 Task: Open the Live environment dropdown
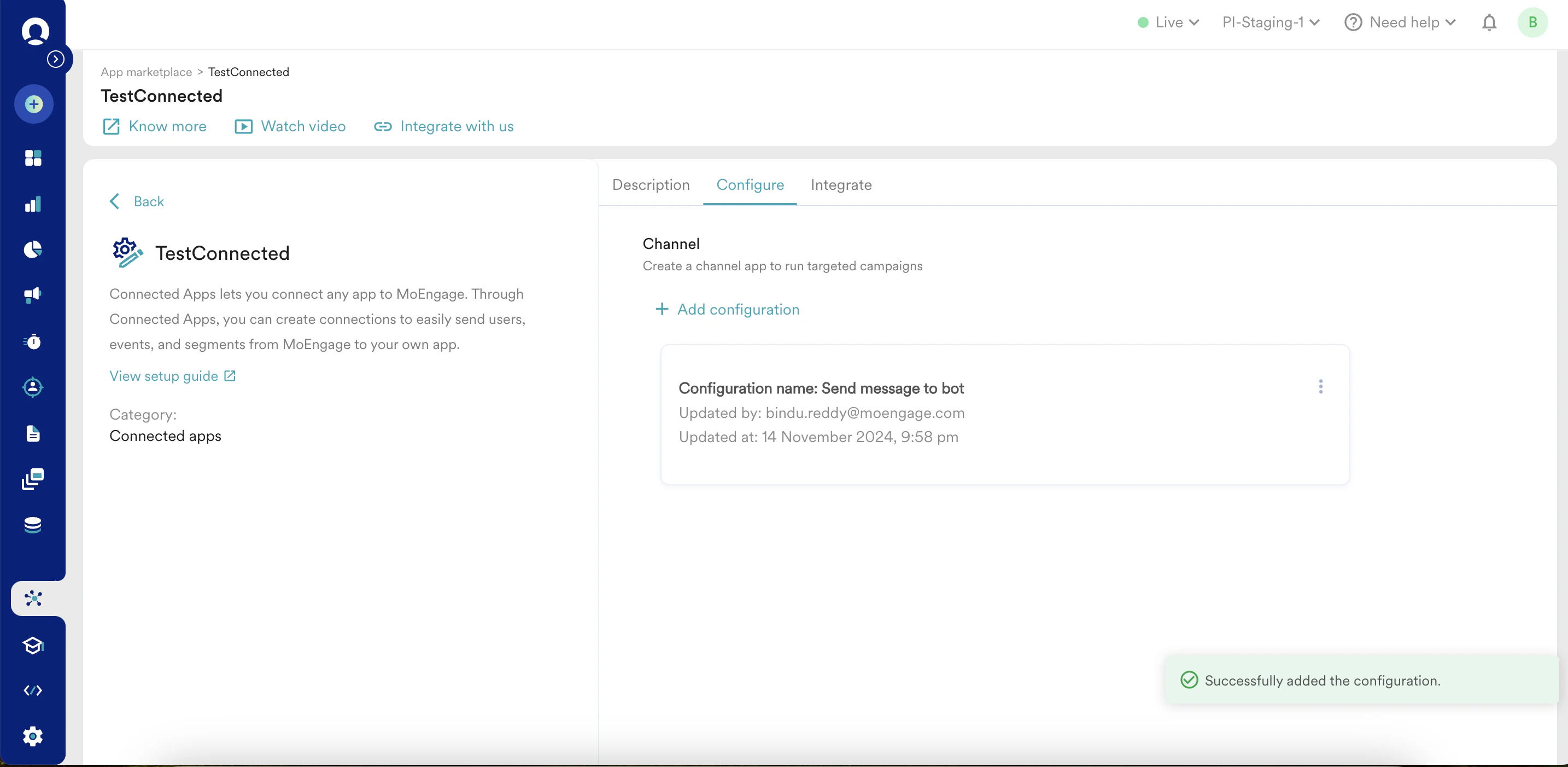point(1168,22)
